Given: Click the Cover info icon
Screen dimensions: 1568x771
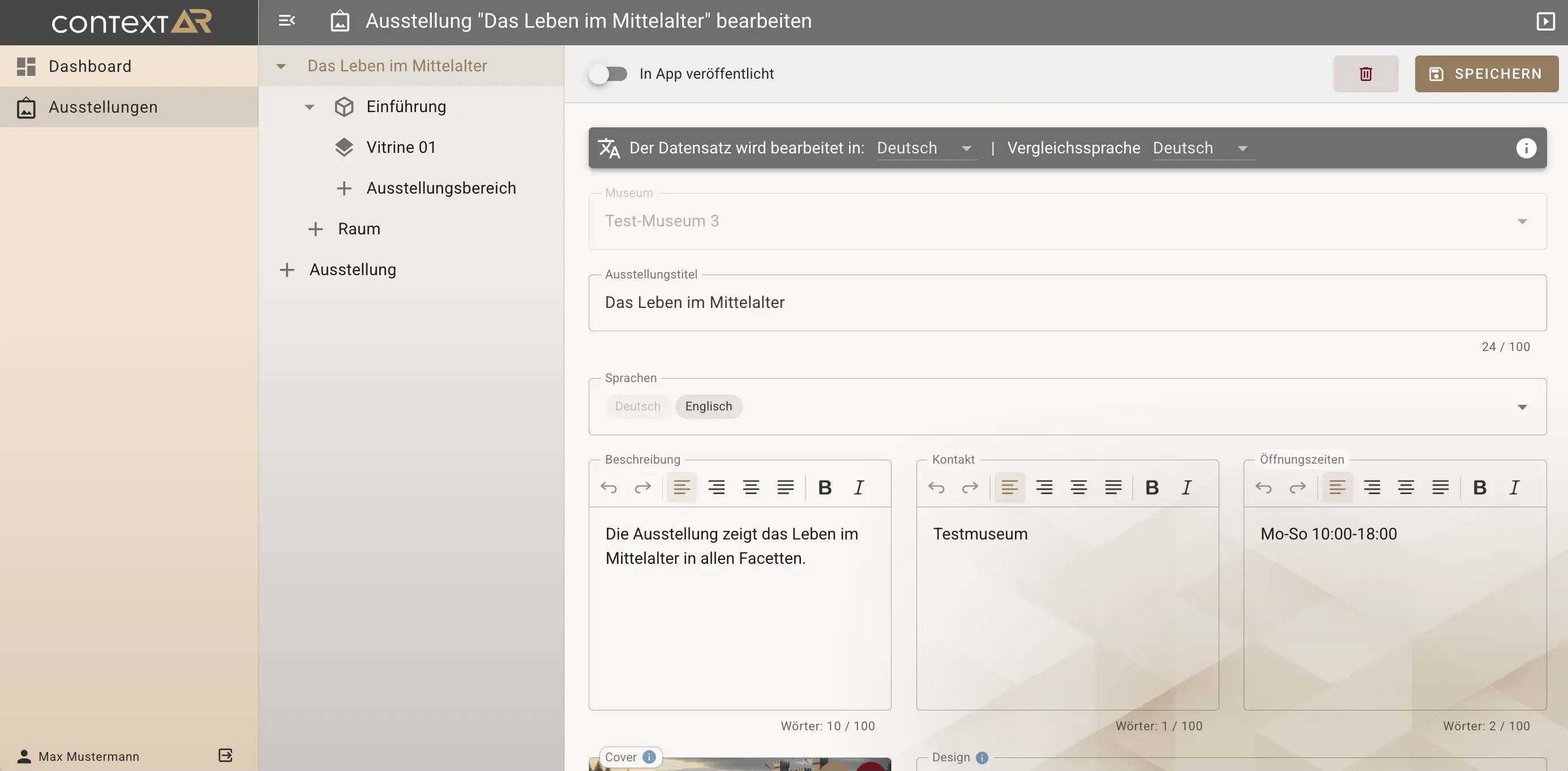Looking at the screenshot, I should pos(649,756).
